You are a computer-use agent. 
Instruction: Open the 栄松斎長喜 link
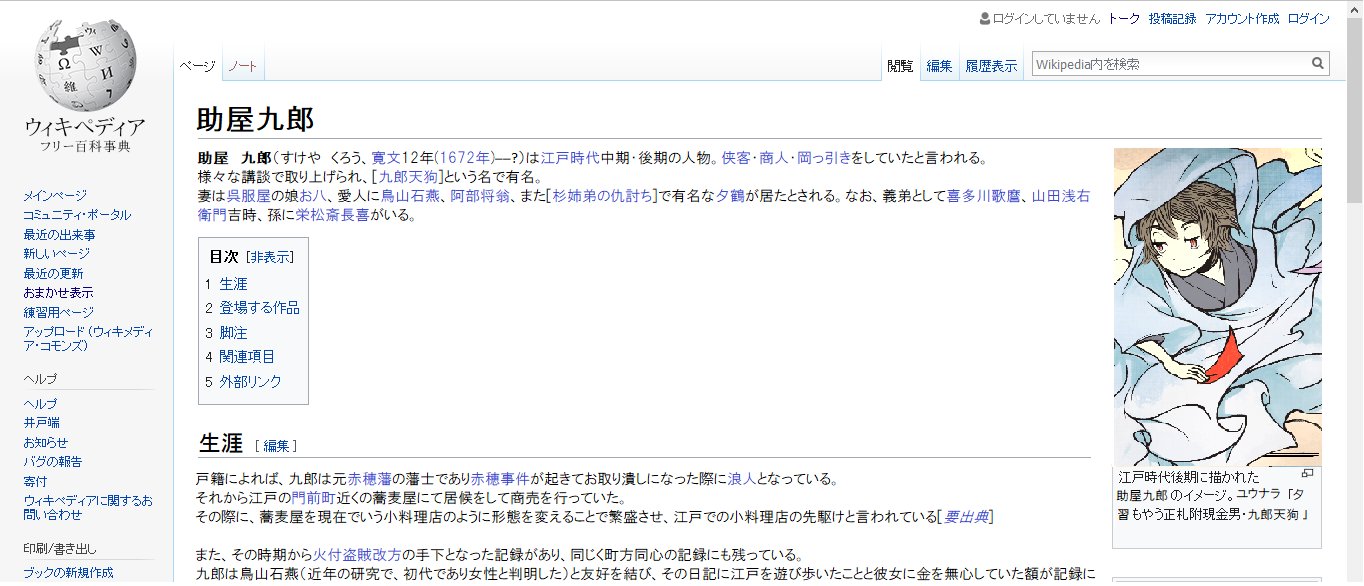click(333, 215)
